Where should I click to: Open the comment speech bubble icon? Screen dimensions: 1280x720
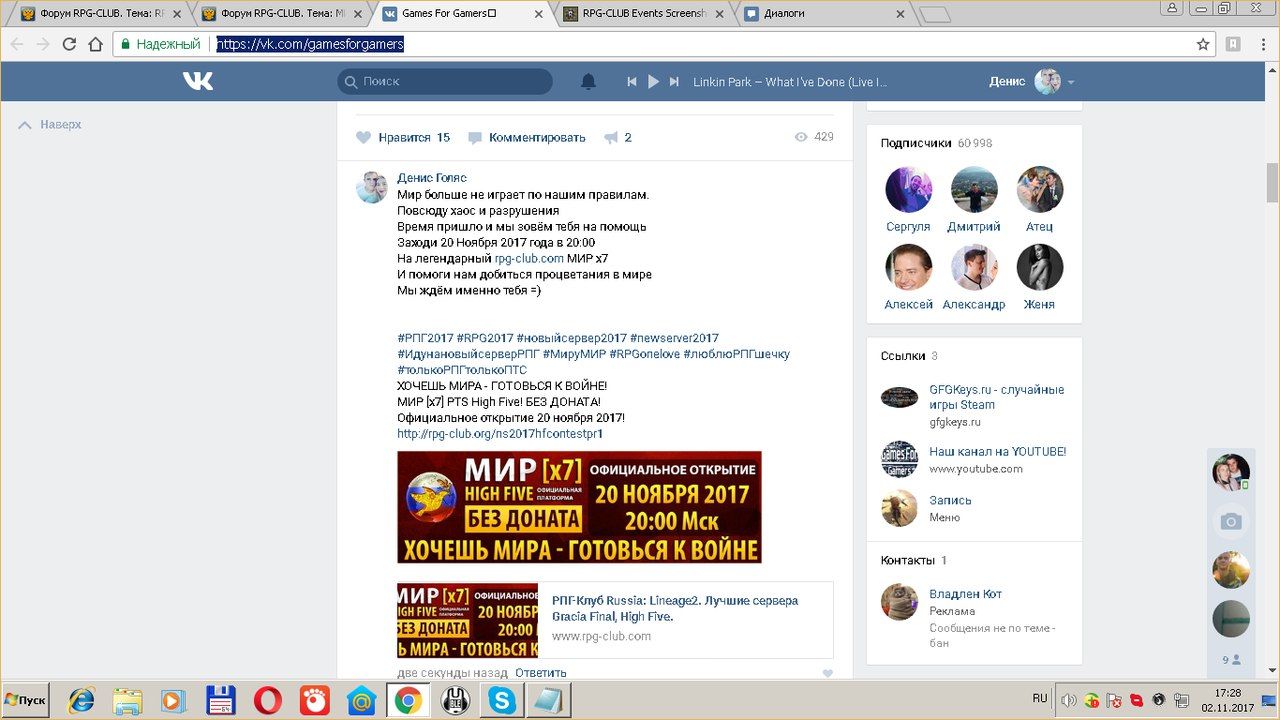(x=475, y=138)
